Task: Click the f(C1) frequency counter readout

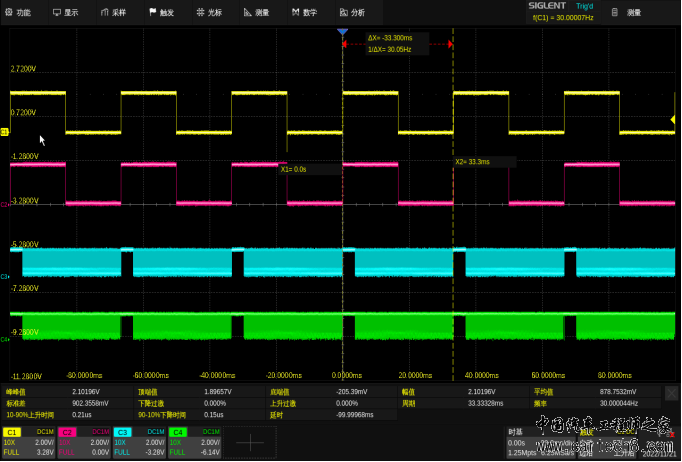Action: [563, 18]
